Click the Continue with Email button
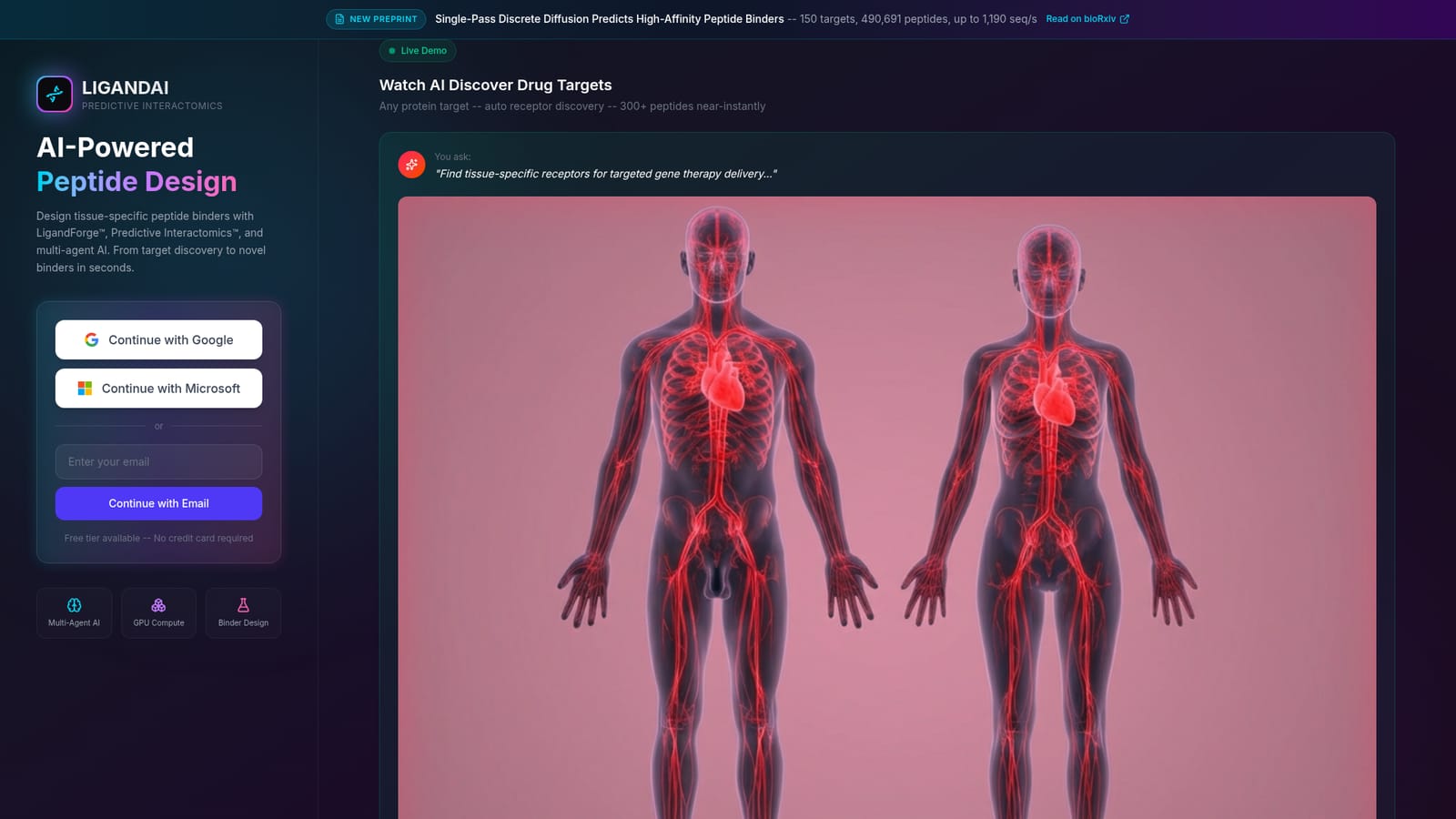The width and height of the screenshot is (1456, 819). (x=158, y=503)
